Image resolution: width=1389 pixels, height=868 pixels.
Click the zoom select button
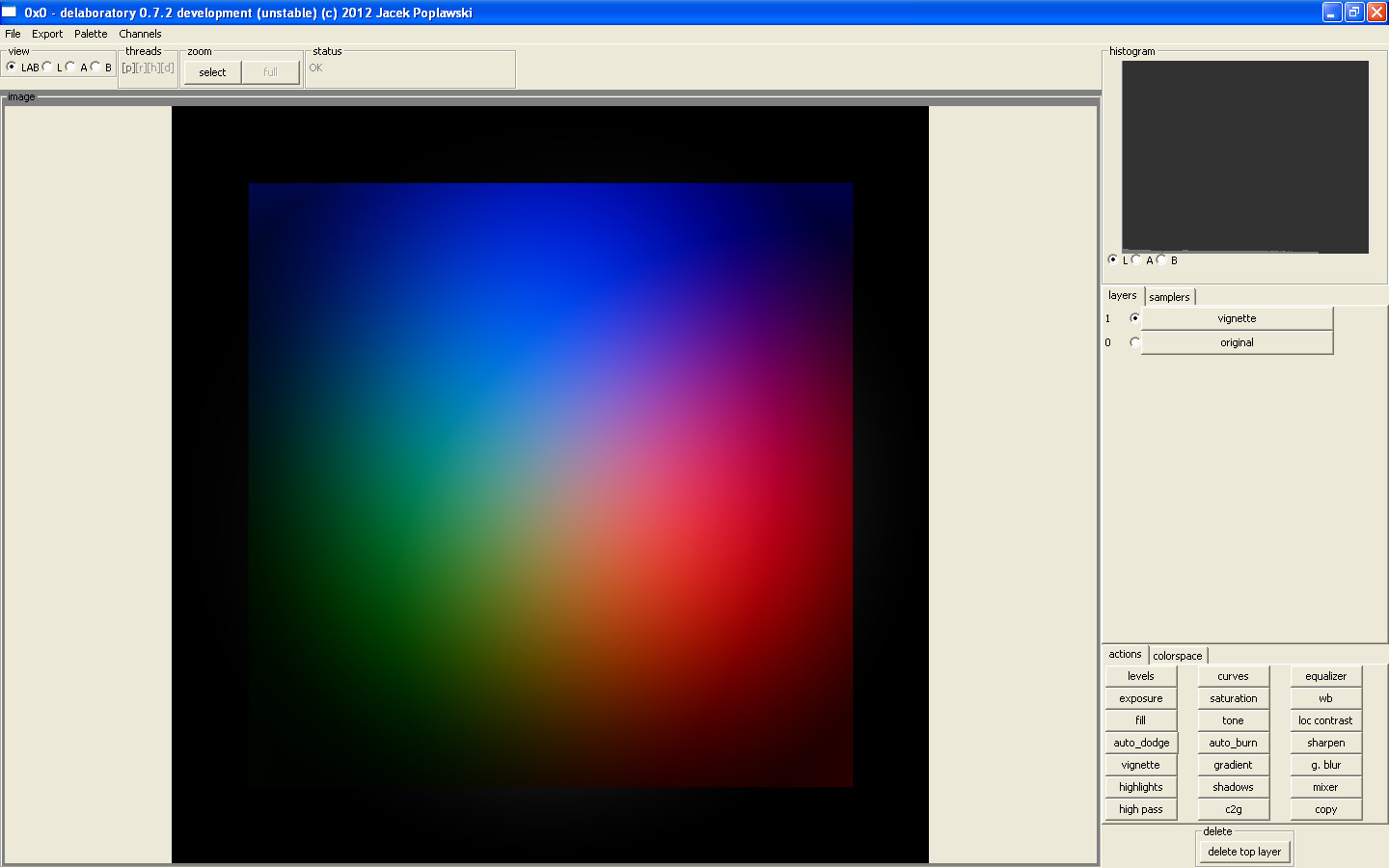click(x=212, y=72)
